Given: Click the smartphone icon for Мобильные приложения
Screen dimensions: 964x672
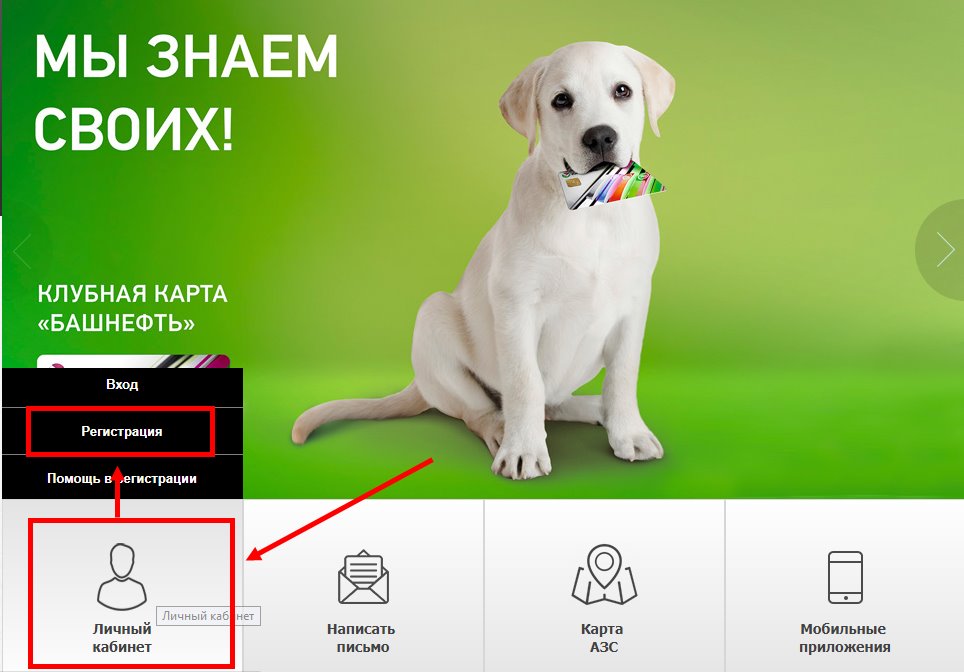Looking at the screenshot, I should coord(845,577).
